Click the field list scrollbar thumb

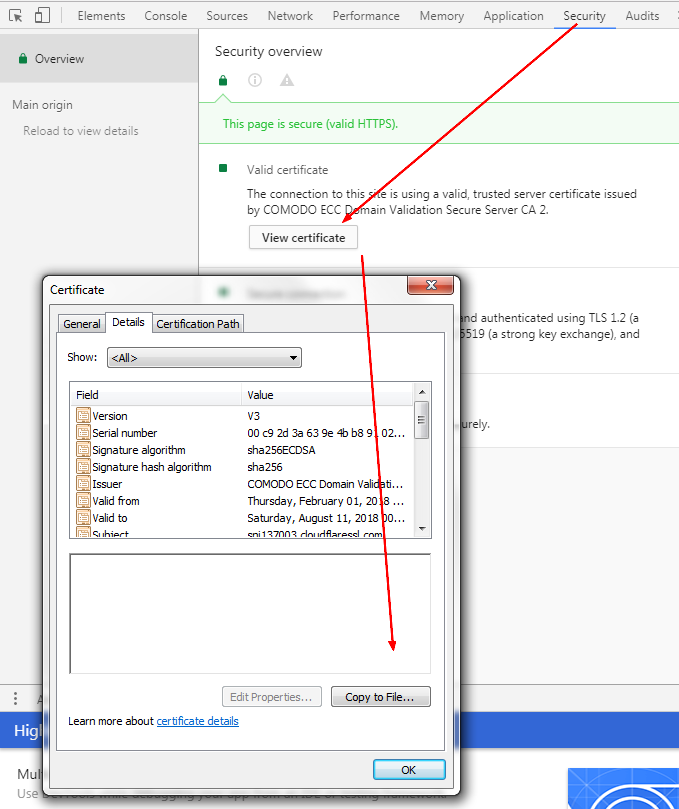(422, 420)
